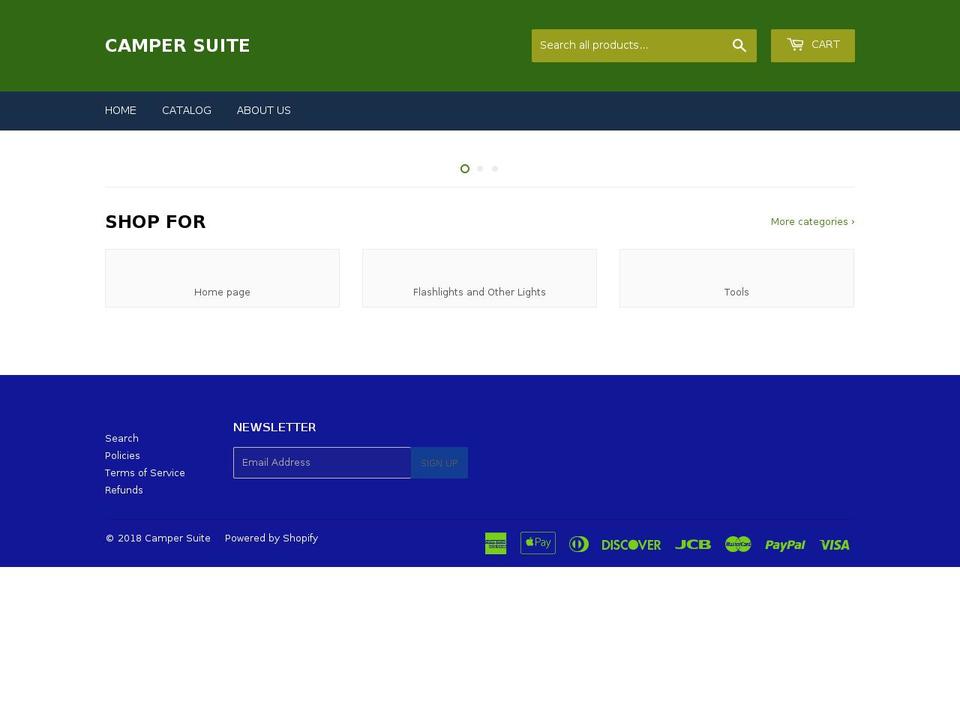This screenshot has width=960, height=720.
Task: Open Flashlights and Other Lights collection
Action: point(479,278)
